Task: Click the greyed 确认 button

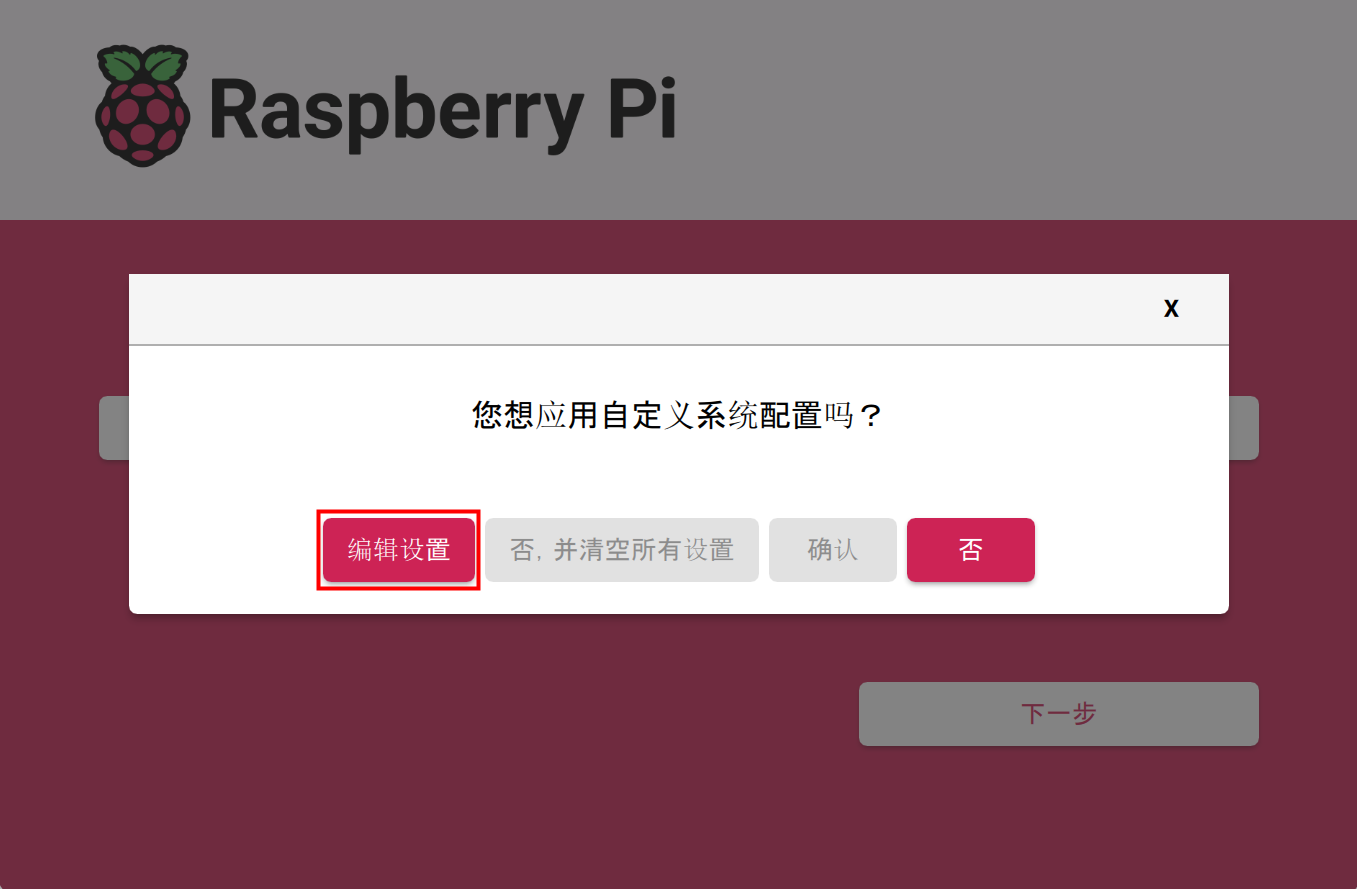Action: pyautogui.click(x=833, y=550)
